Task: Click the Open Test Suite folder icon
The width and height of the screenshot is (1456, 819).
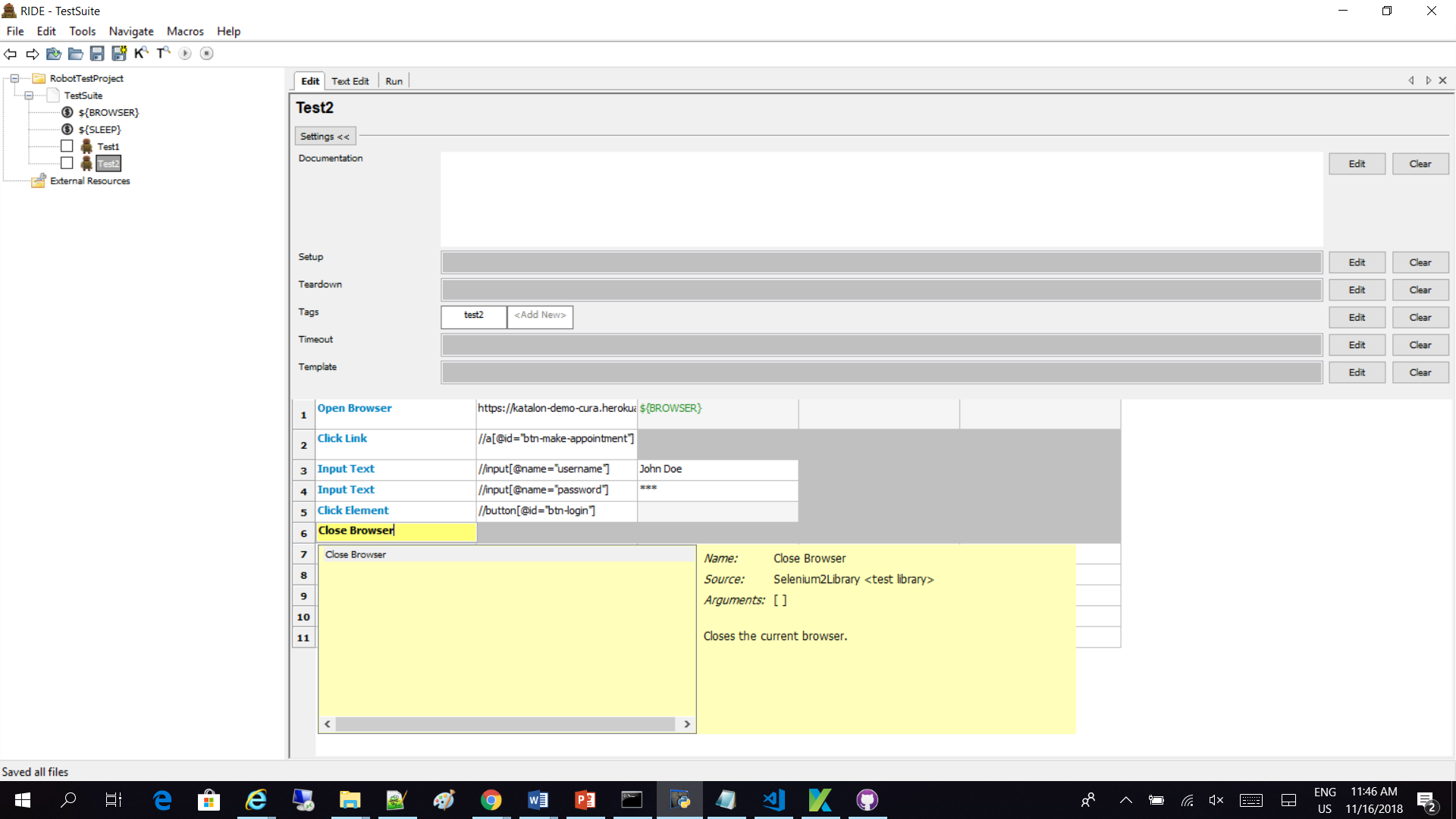Action: [54, 54]
